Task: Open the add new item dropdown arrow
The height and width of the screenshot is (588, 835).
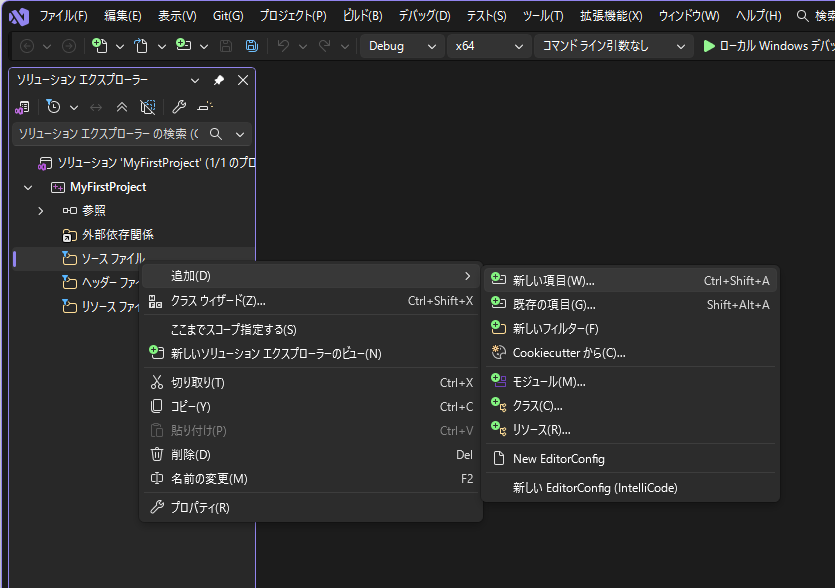Action: tap(204, 47)
